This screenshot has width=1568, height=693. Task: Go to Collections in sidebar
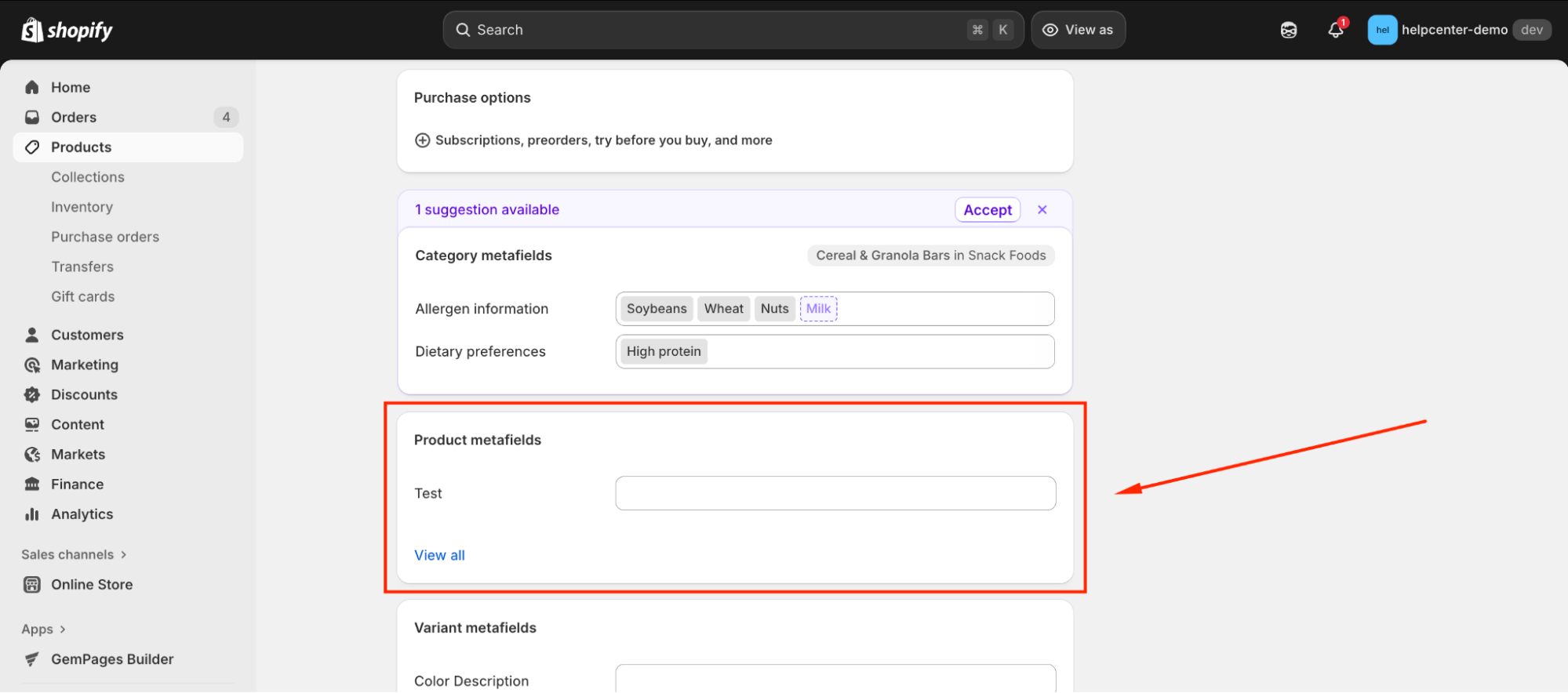[88, 177]
